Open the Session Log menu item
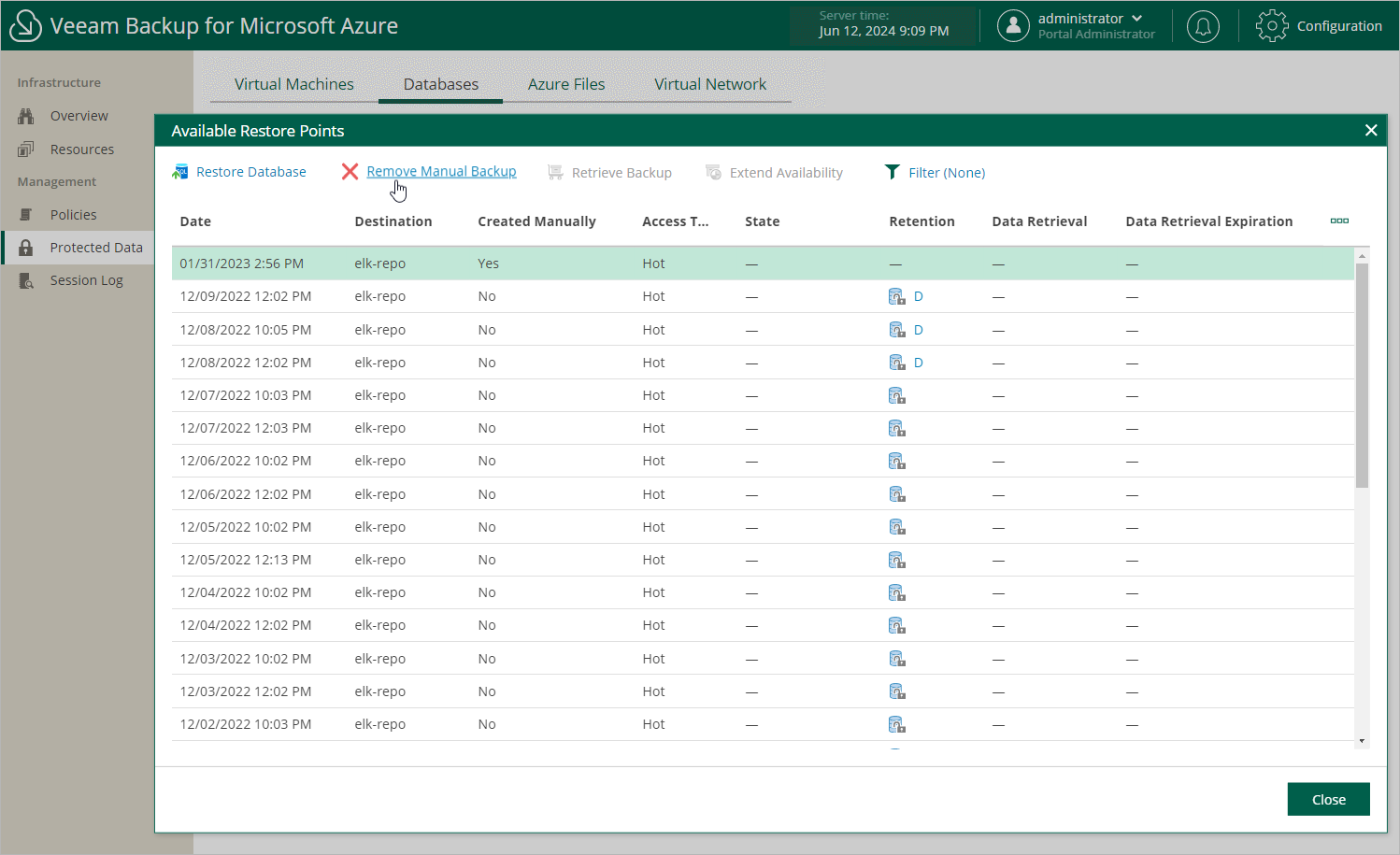This screenshot has height=855, width=1400. [86, 280]
